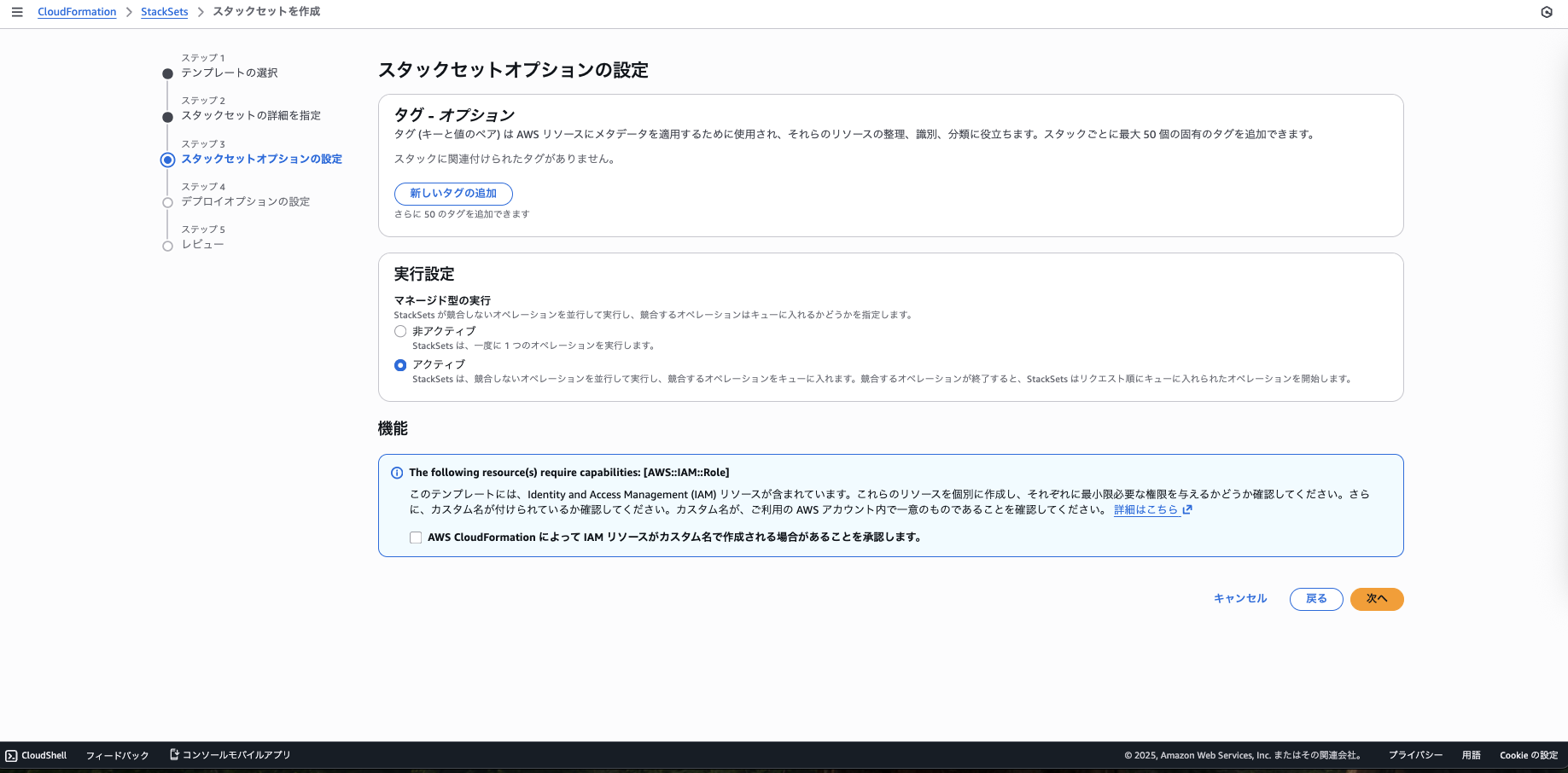Click the 新しいタグの追加 button

[453, 194]
